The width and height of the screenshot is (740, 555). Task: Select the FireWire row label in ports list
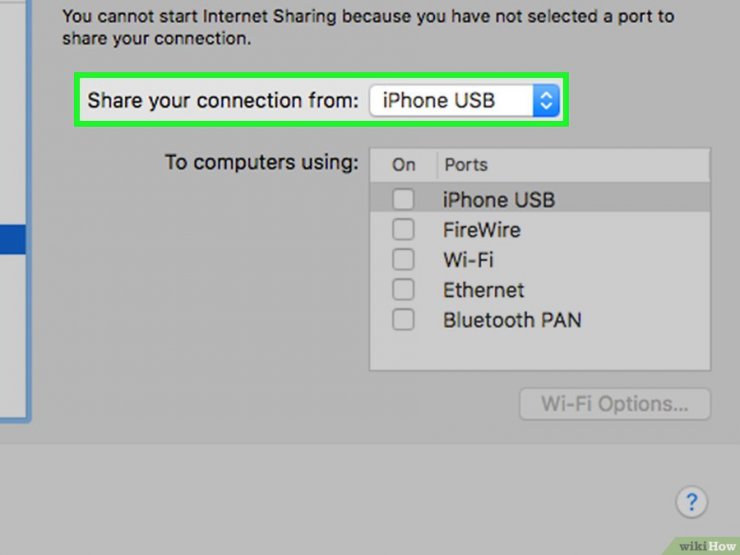pos(481,230)
